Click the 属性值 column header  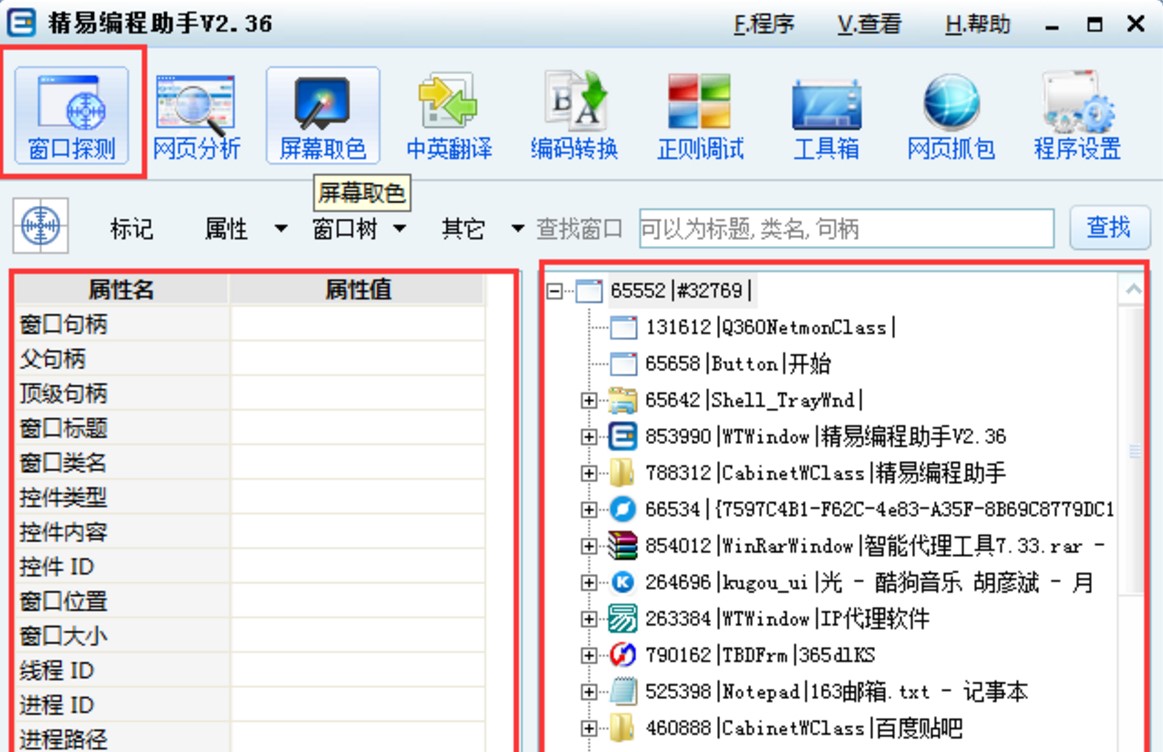[x=358, y=289]
